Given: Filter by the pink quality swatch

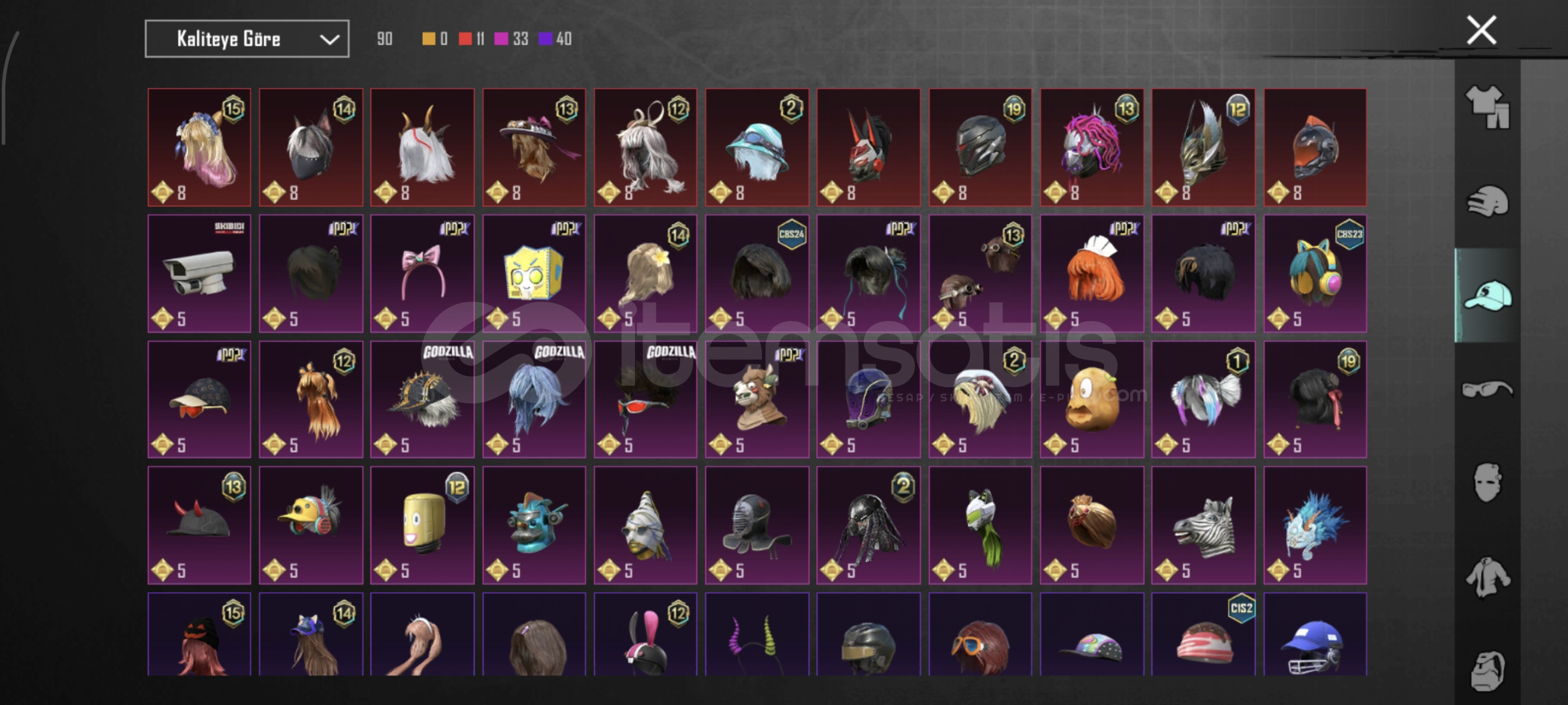Looking at the screenshot, I should point(501,39).
